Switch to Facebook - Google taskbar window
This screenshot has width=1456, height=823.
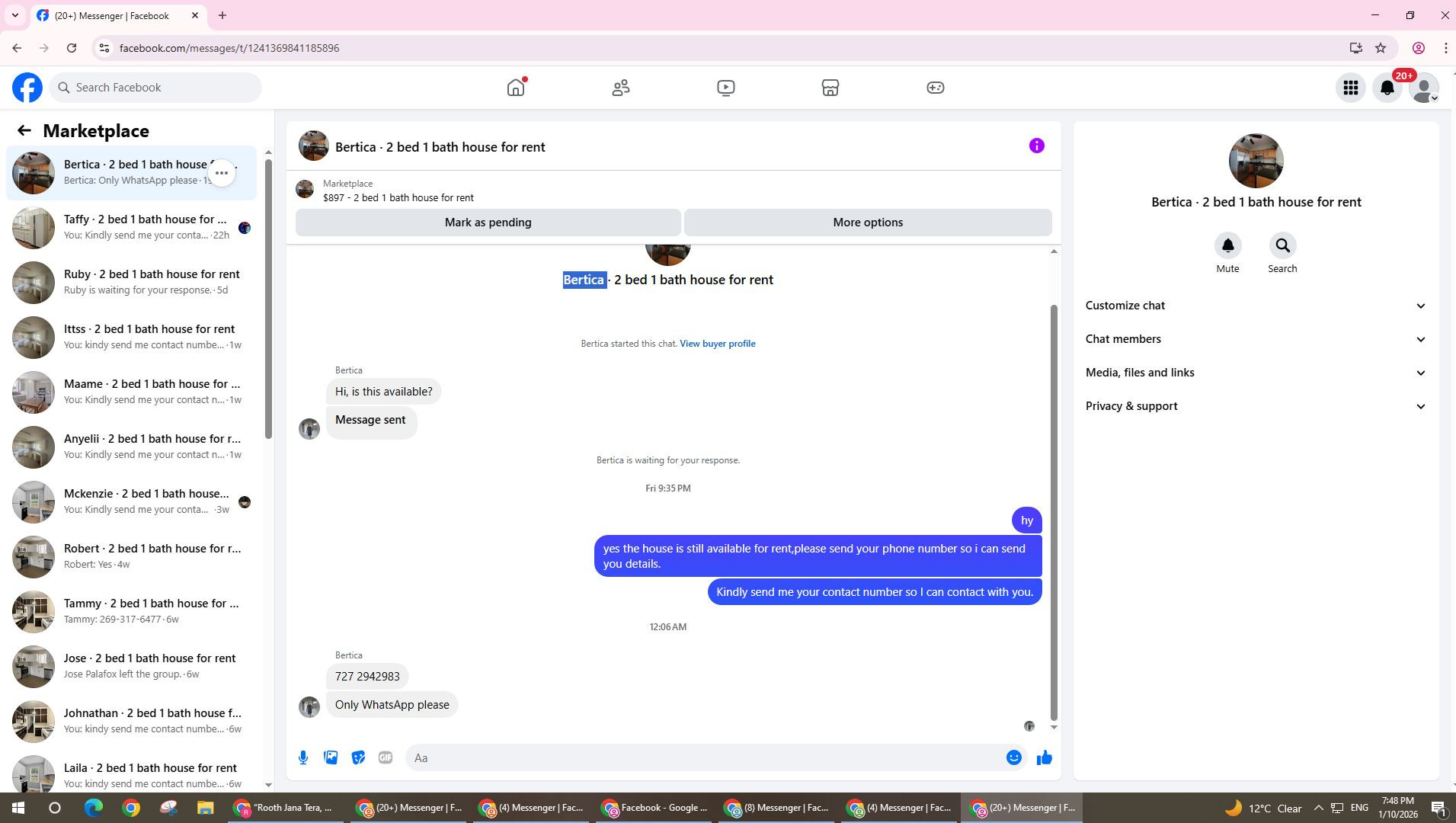pos(654,808)
